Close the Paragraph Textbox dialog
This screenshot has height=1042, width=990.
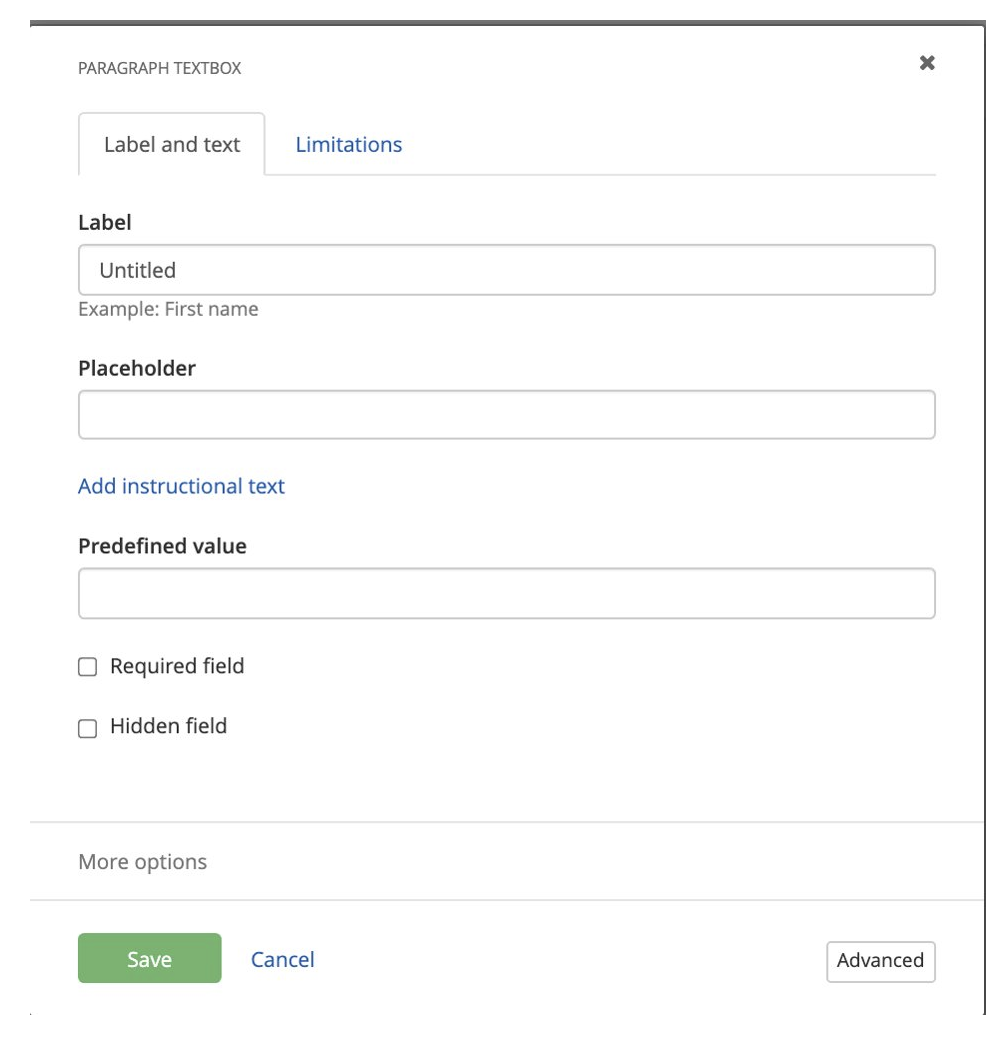[x=927, y=63]
